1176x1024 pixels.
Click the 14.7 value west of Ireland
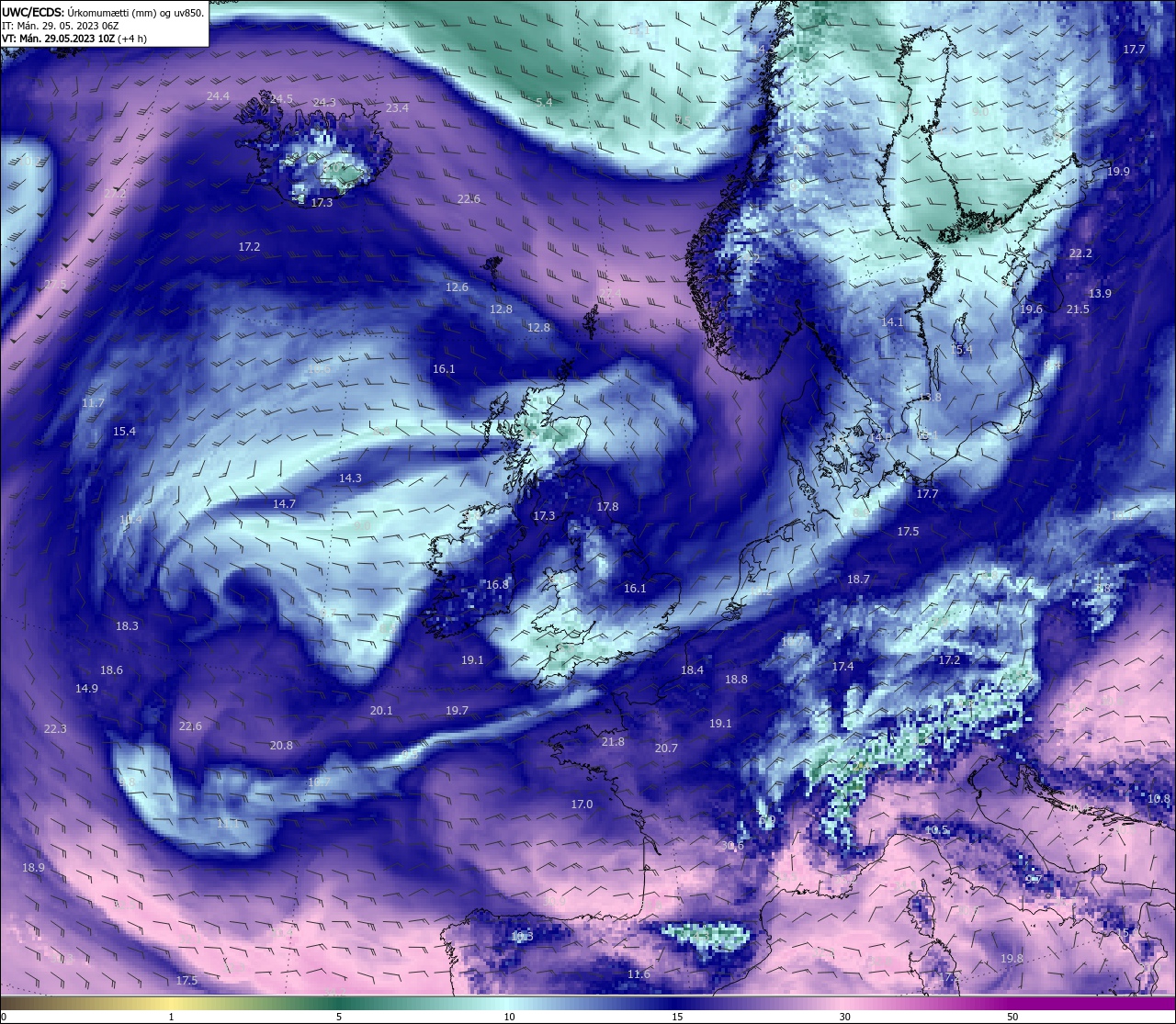click(284, 504)
